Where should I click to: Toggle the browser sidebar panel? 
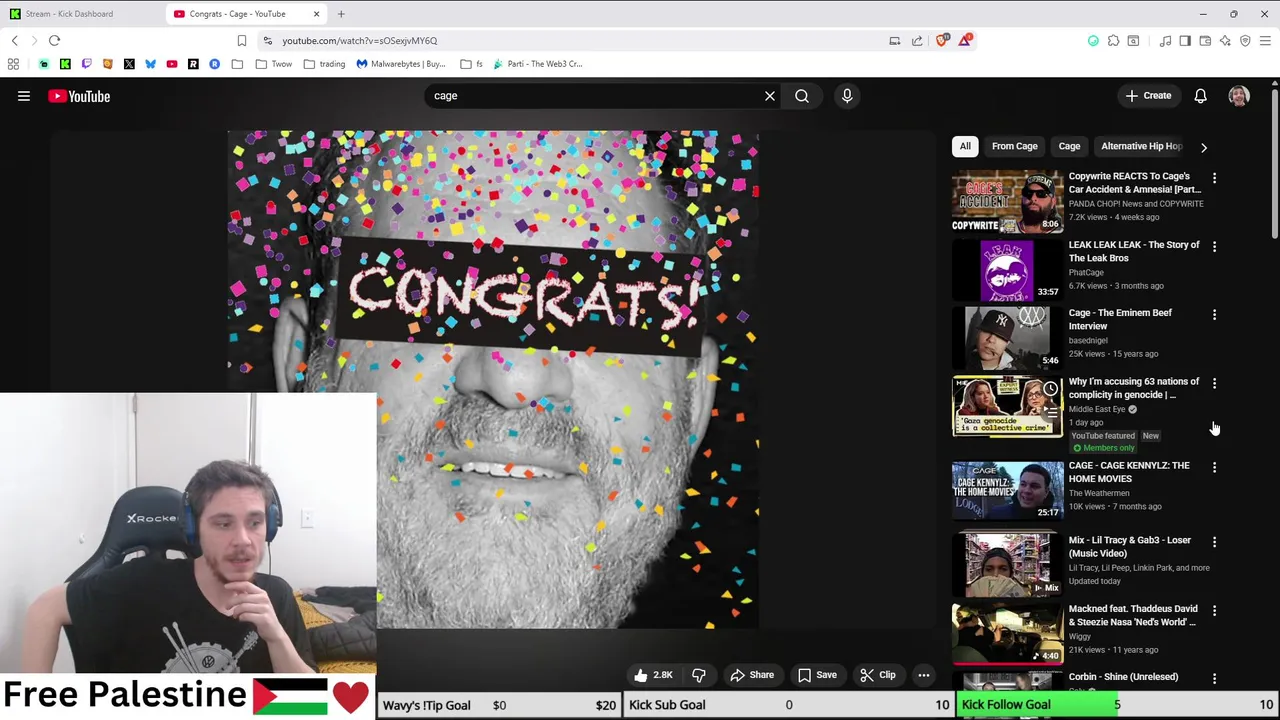pos(1185,41)
